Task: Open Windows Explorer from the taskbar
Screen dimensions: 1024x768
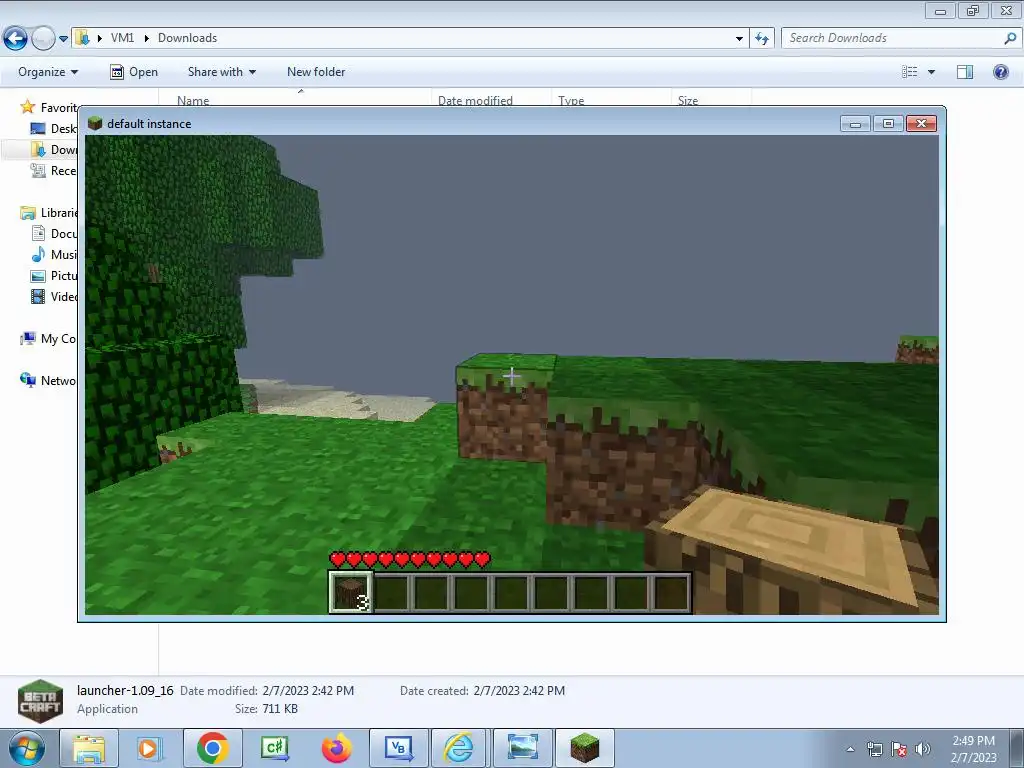Action: (x=89, y=748)
